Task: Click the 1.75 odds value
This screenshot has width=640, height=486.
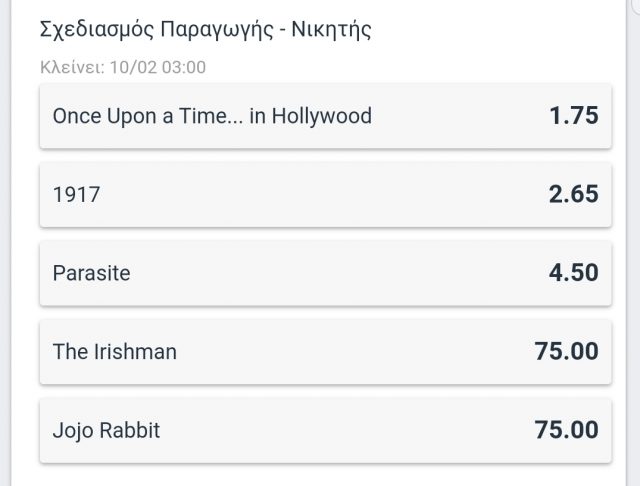Action: (x=574, y=115)
